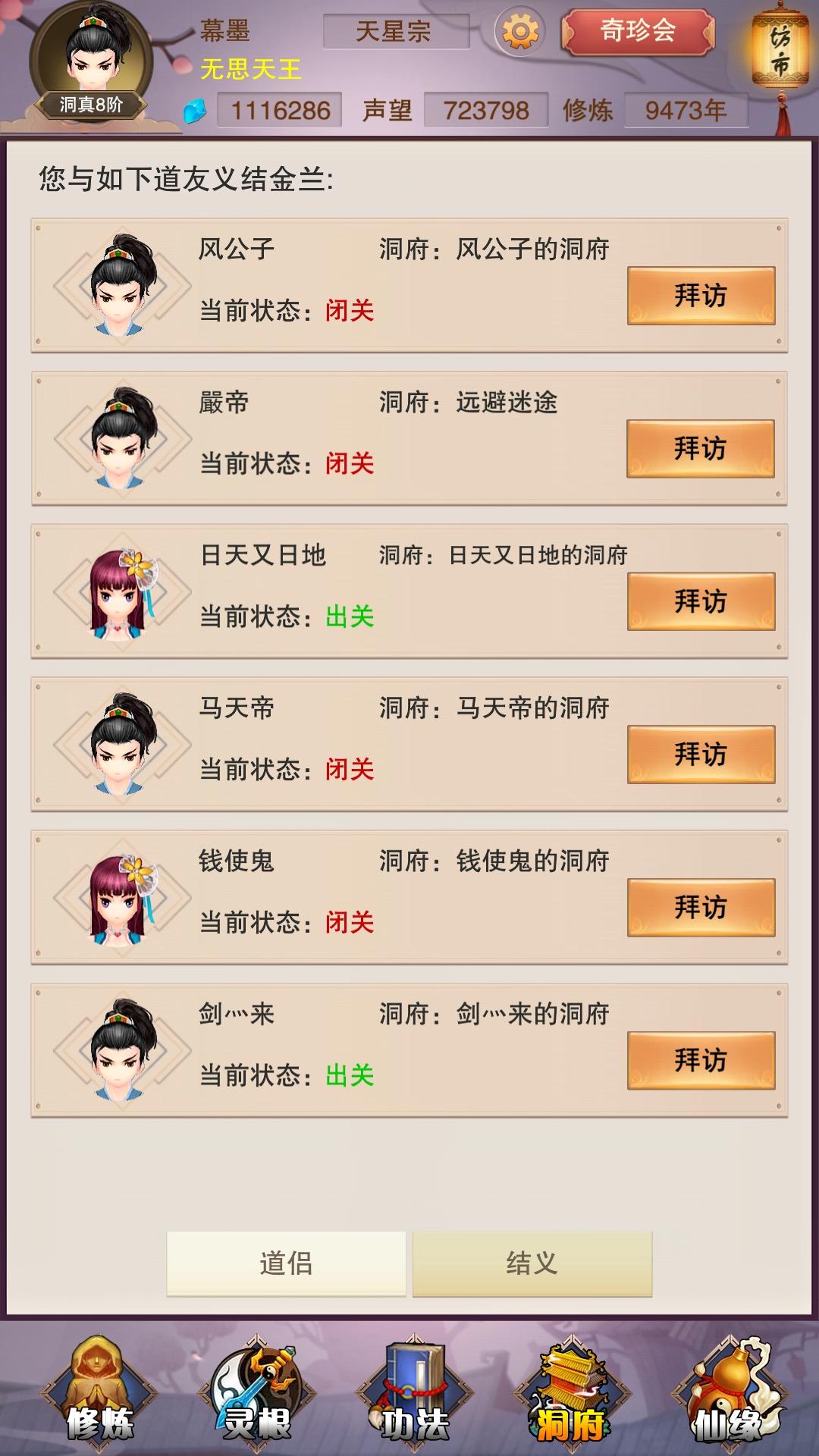This screenshot has height=1456, width=819.
Task: Tap the player avatar portrait
Action: coord(92,59)
